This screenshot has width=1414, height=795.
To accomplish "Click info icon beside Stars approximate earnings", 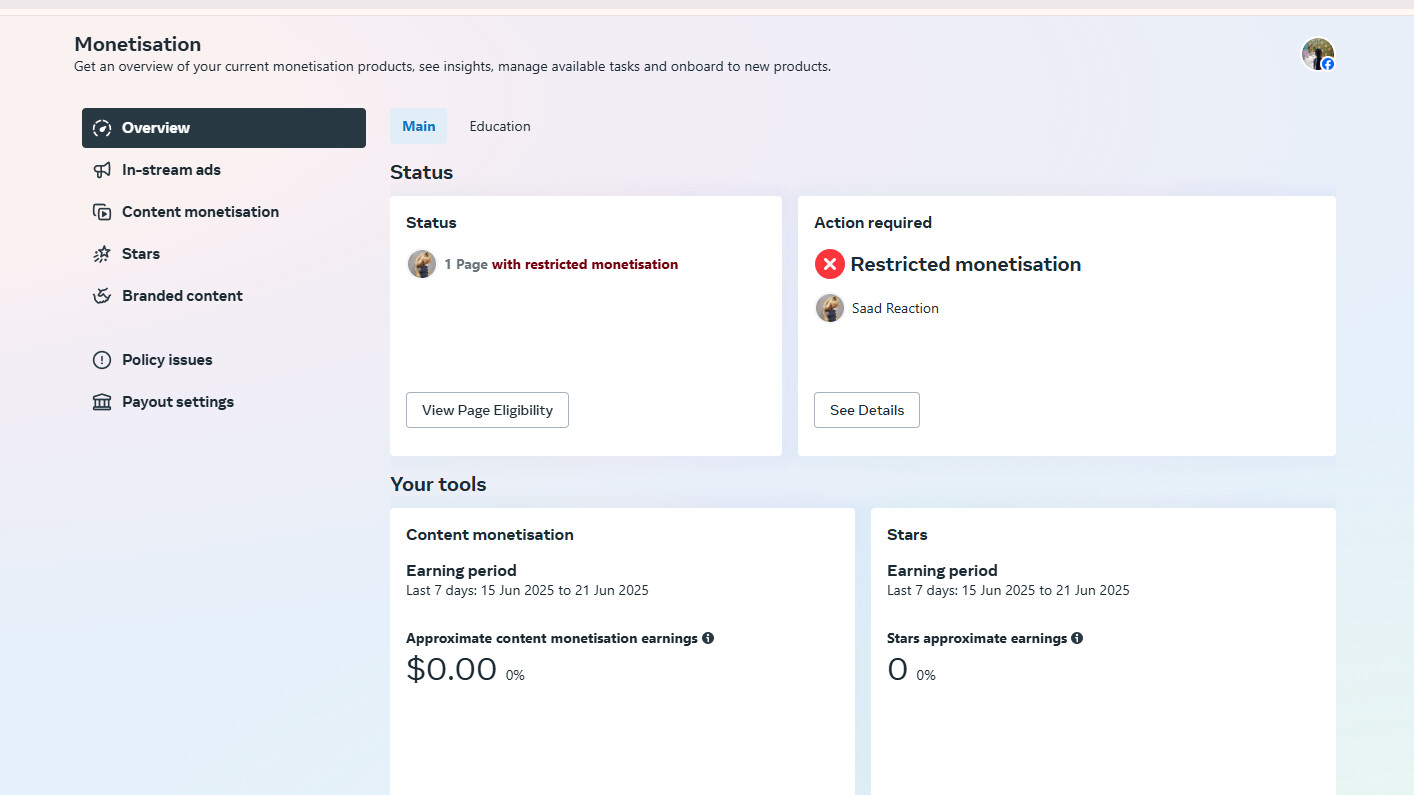I will 1077,638.
